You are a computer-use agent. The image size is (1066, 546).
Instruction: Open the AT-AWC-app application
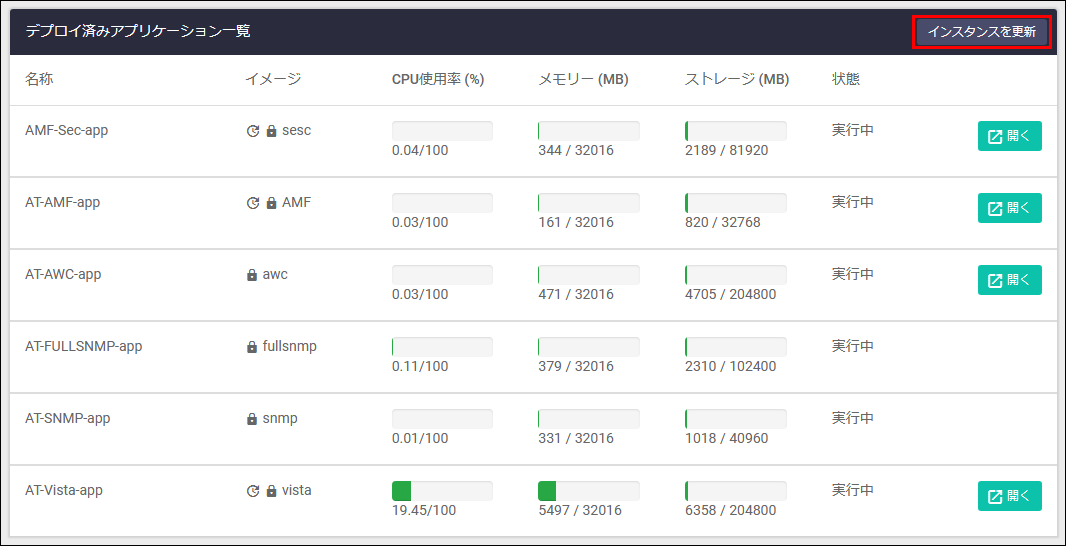(1010, 280)
